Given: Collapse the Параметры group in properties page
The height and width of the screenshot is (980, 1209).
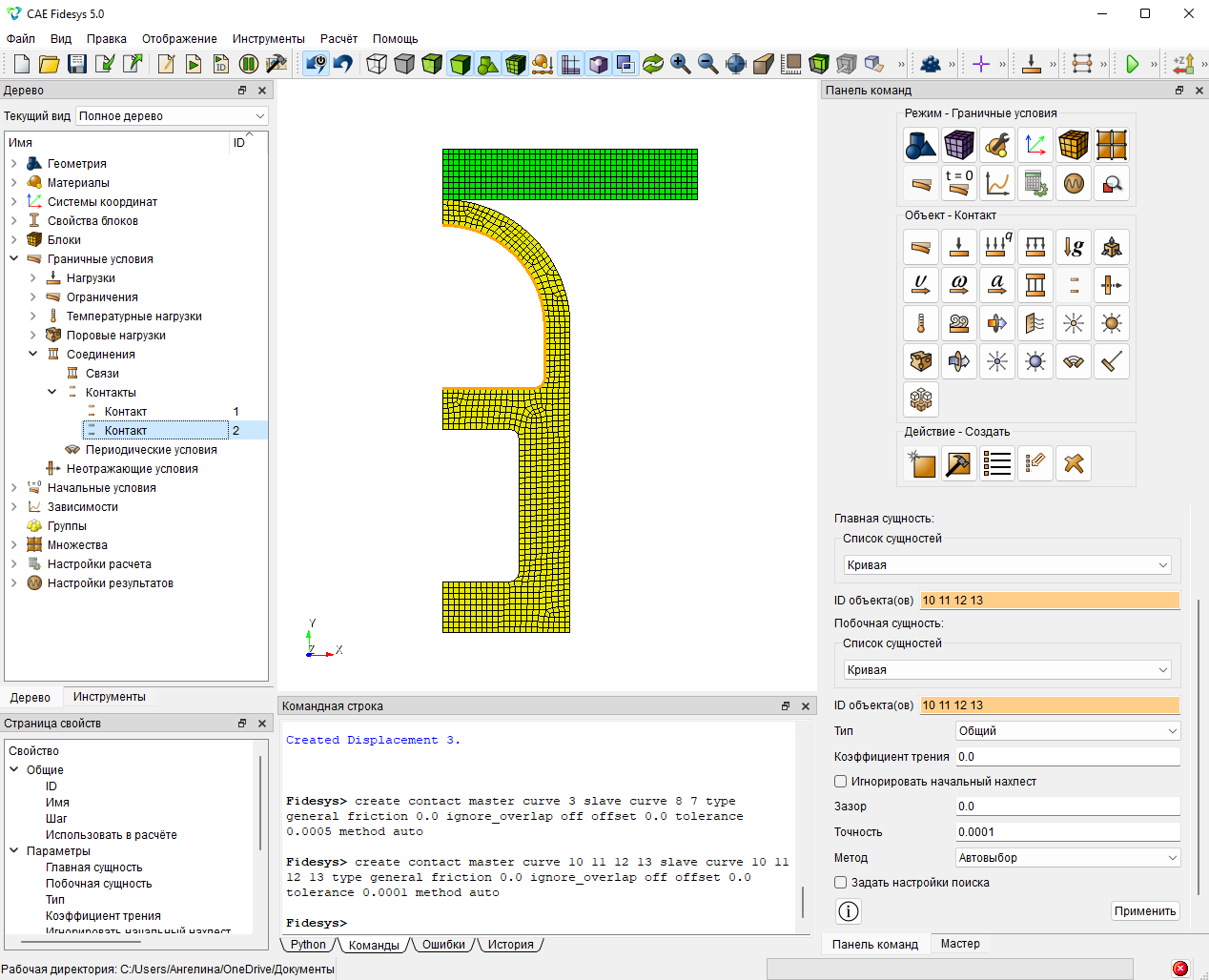Looking at the screenshot, I should point(14,851).
